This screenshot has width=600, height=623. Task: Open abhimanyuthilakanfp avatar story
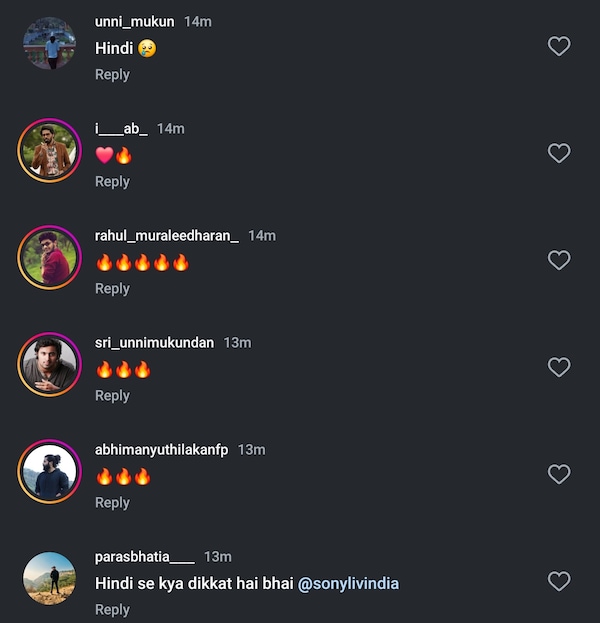point(49,472)
